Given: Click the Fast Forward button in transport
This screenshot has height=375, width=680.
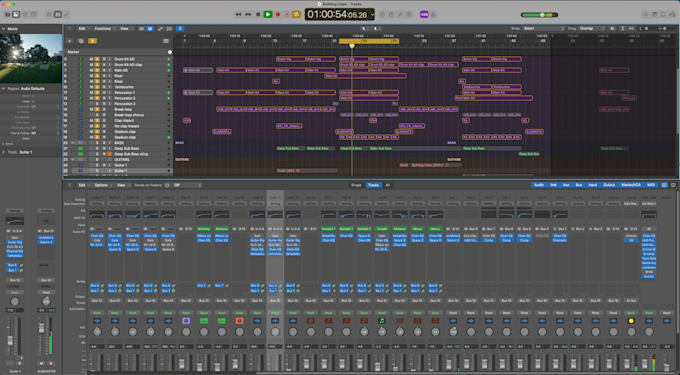Looking at the screenshot, I should point(248,14).
